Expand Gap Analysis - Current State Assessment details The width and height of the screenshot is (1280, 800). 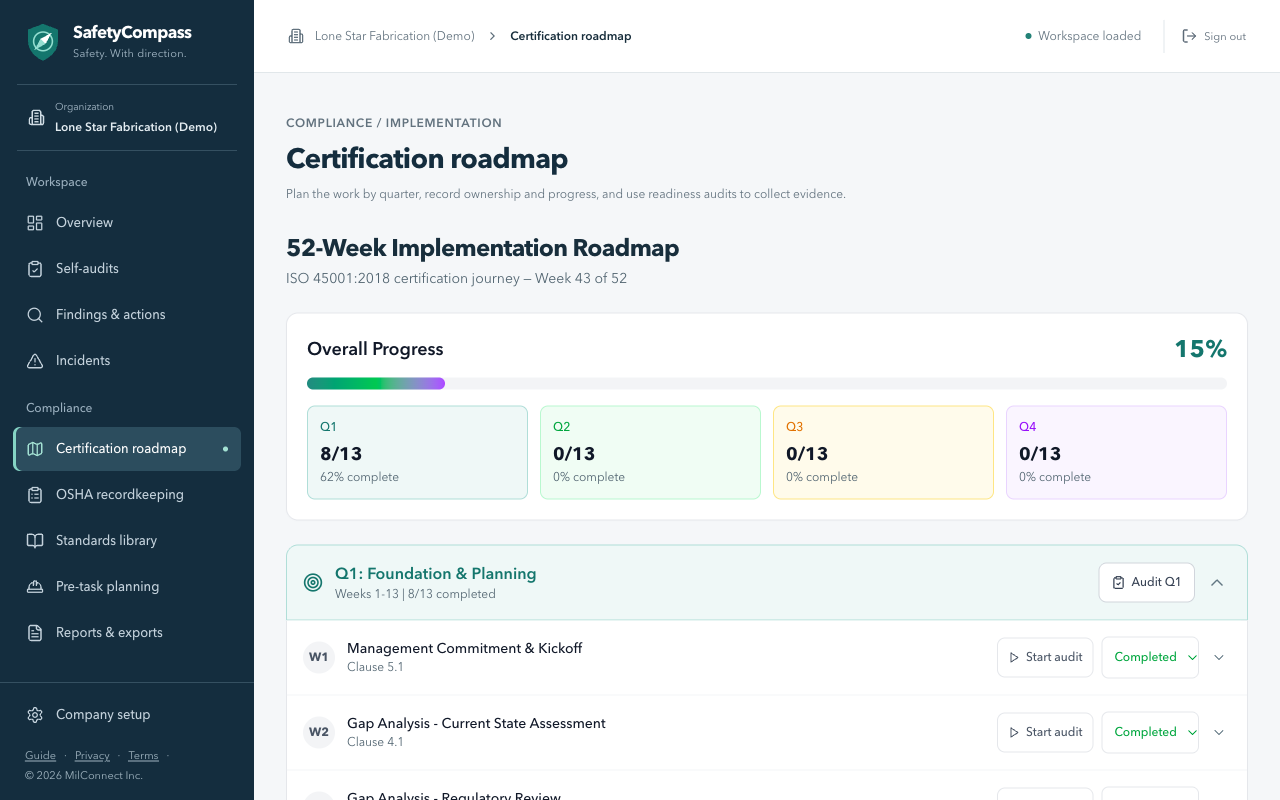(x=1219, y=732)
